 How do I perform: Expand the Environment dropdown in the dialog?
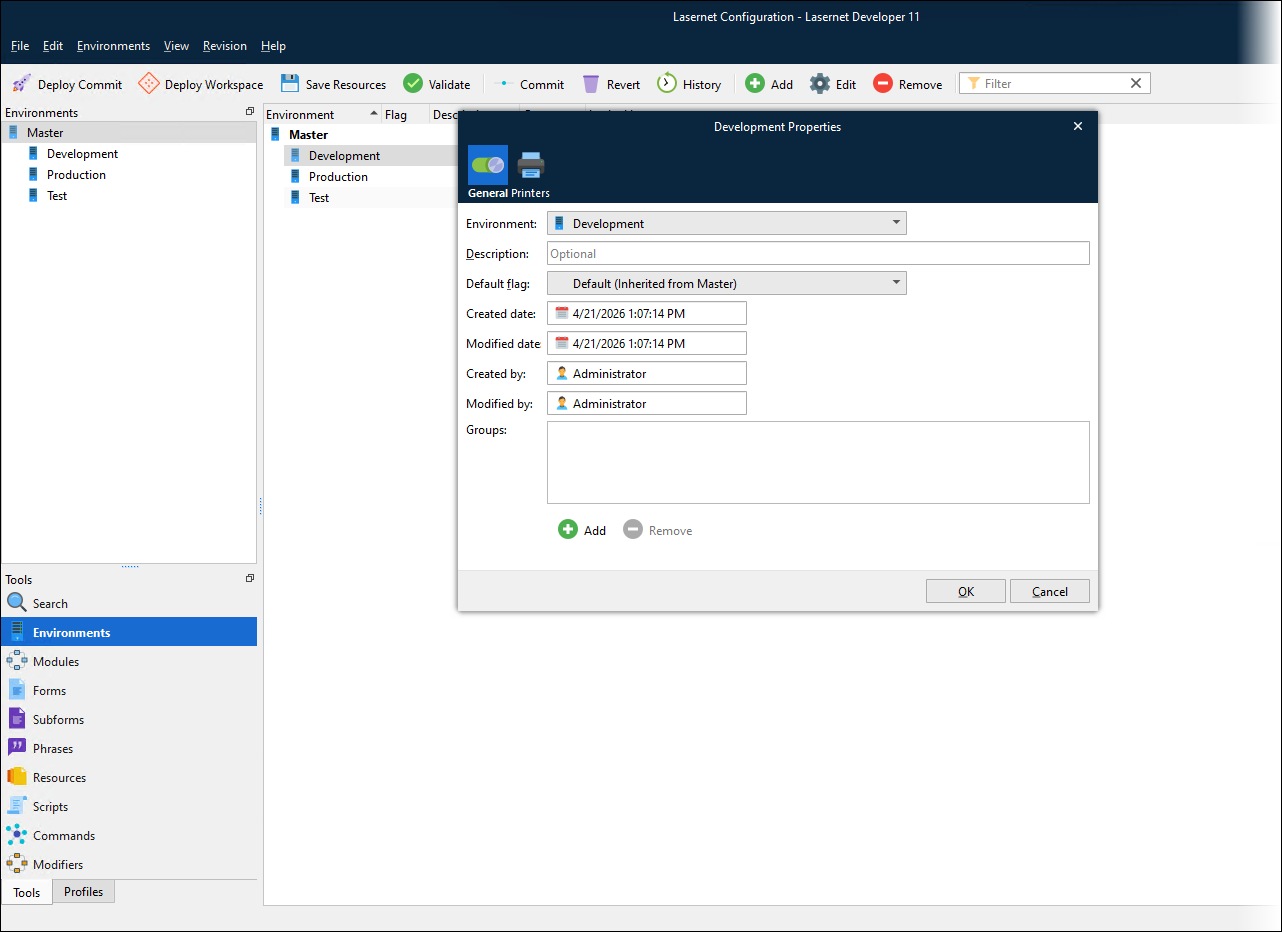[x=727, y=223]
